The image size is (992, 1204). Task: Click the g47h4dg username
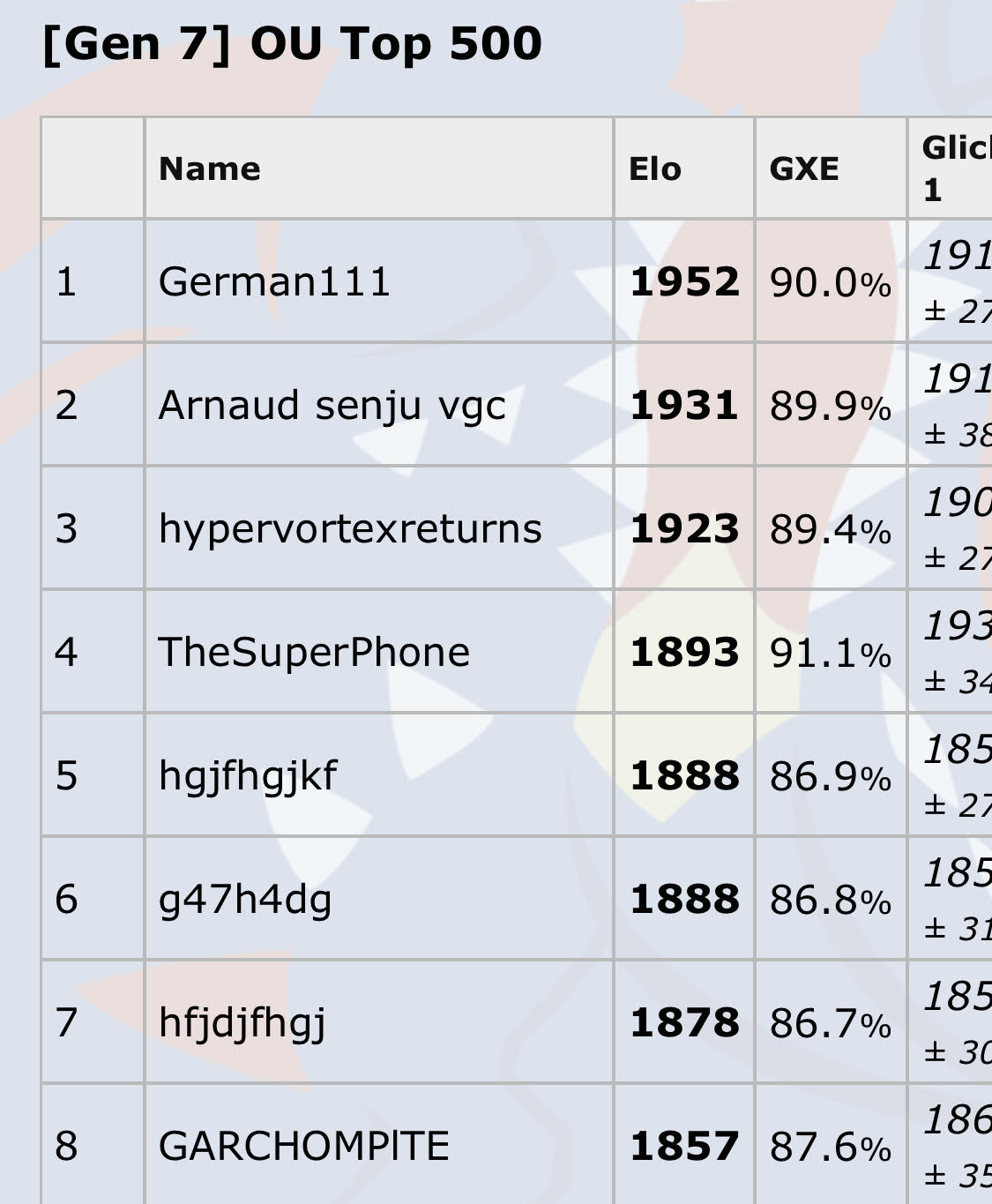245,900
